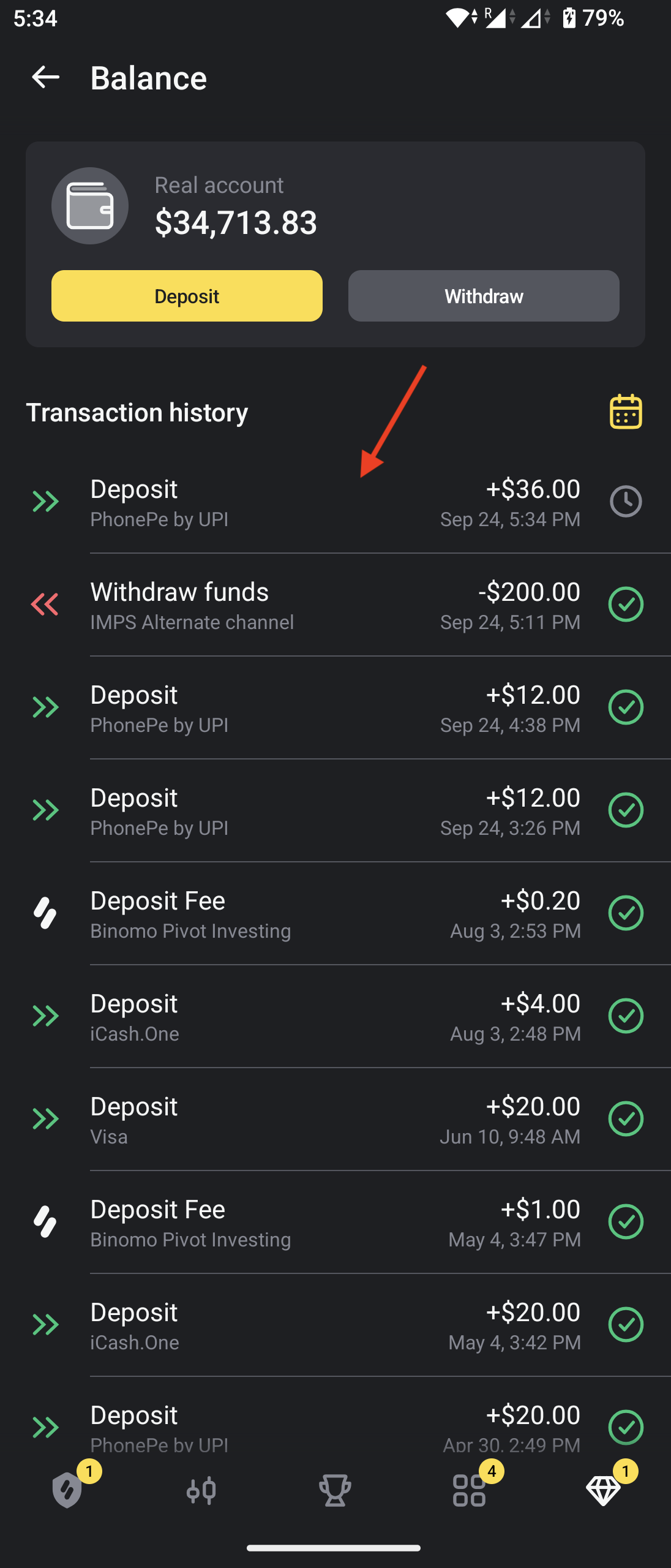Open the shield tab in bottom navigation
The width and height of the screenshot is (671, 1568).
(x=67, y=1490)
